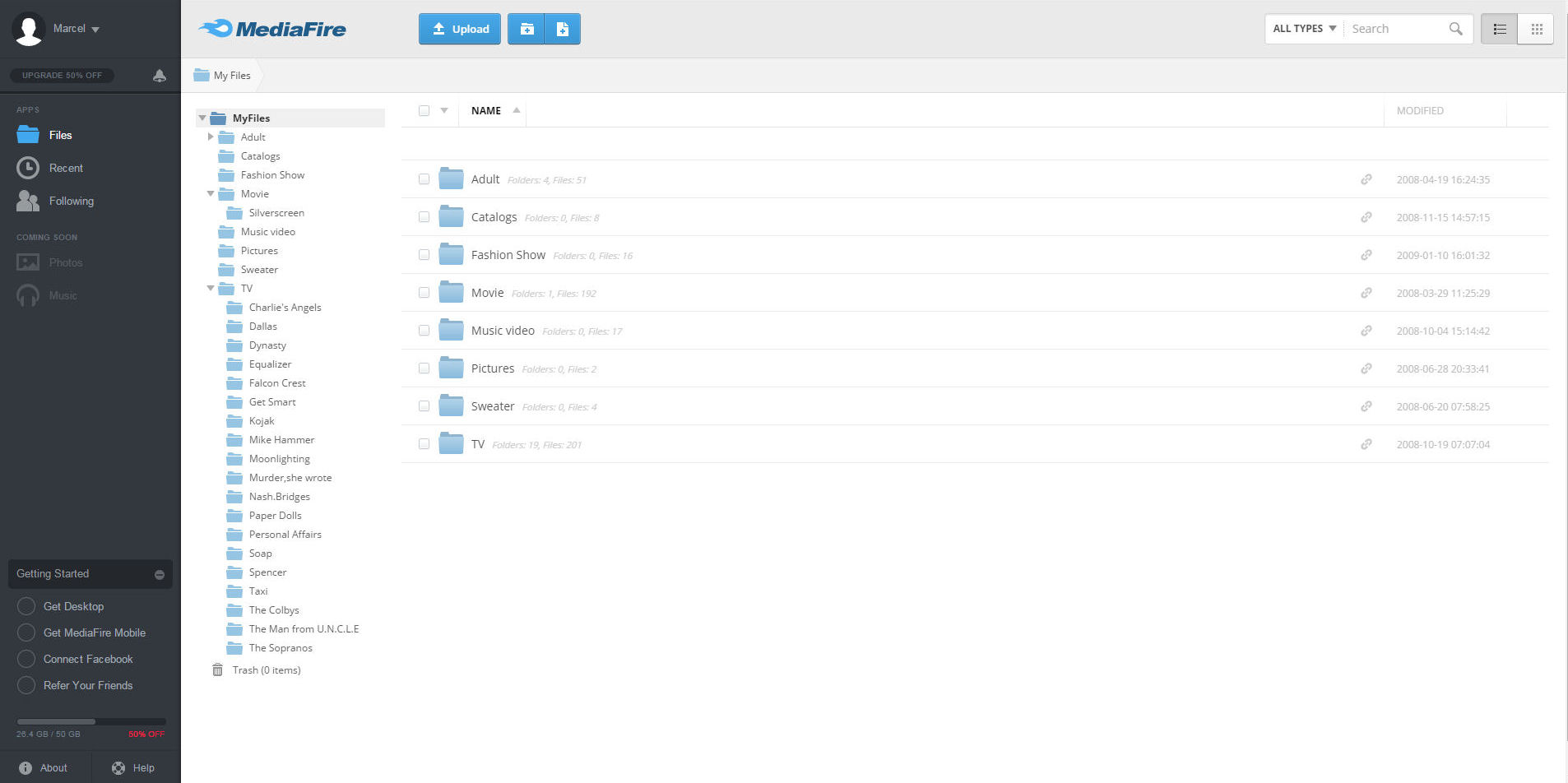Open the share link icon for Fashion Show
The height and width of the screenshot is (783, 1568).
1366,255
